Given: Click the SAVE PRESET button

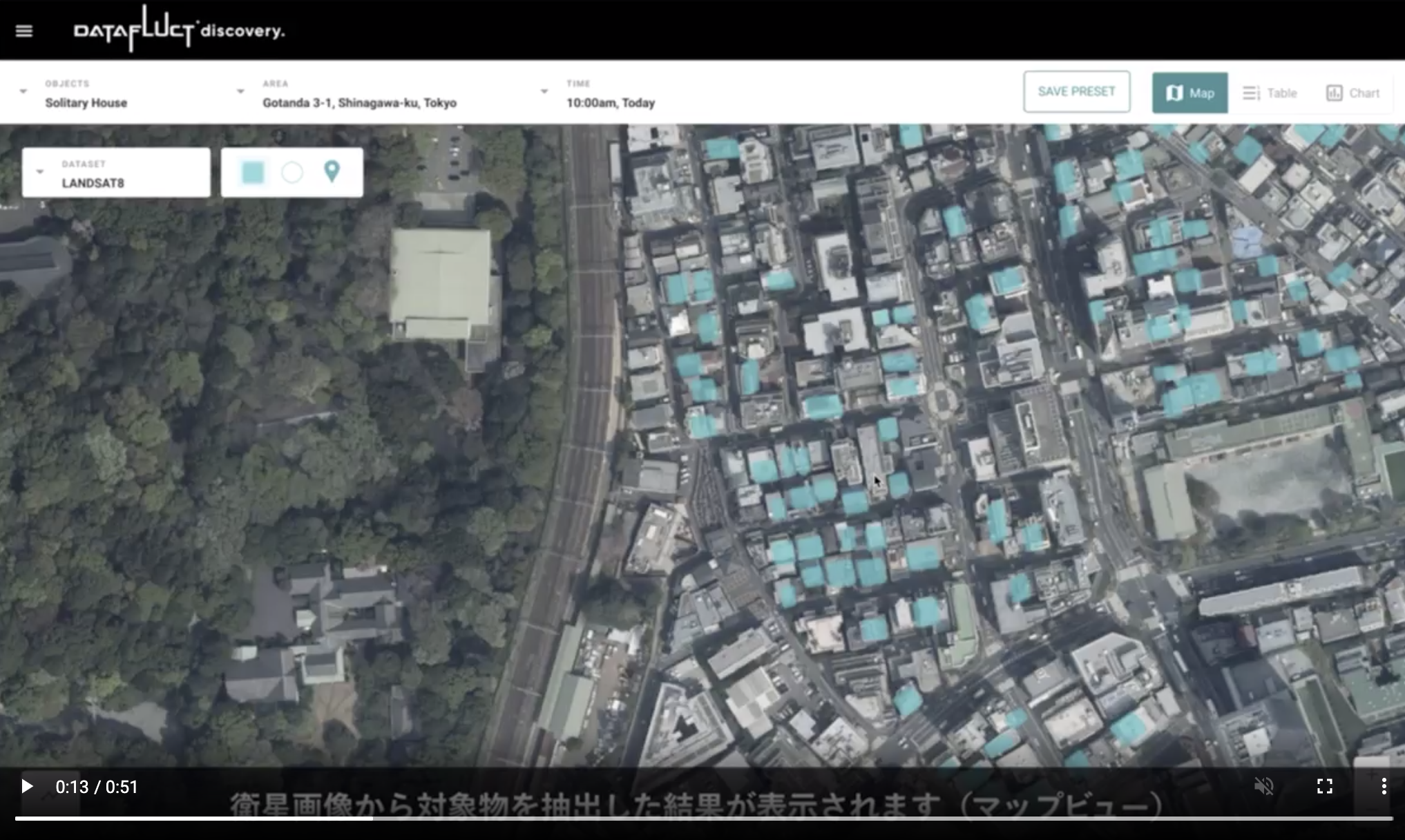Looking at the screenshot, I should (x=1076, y=91).
